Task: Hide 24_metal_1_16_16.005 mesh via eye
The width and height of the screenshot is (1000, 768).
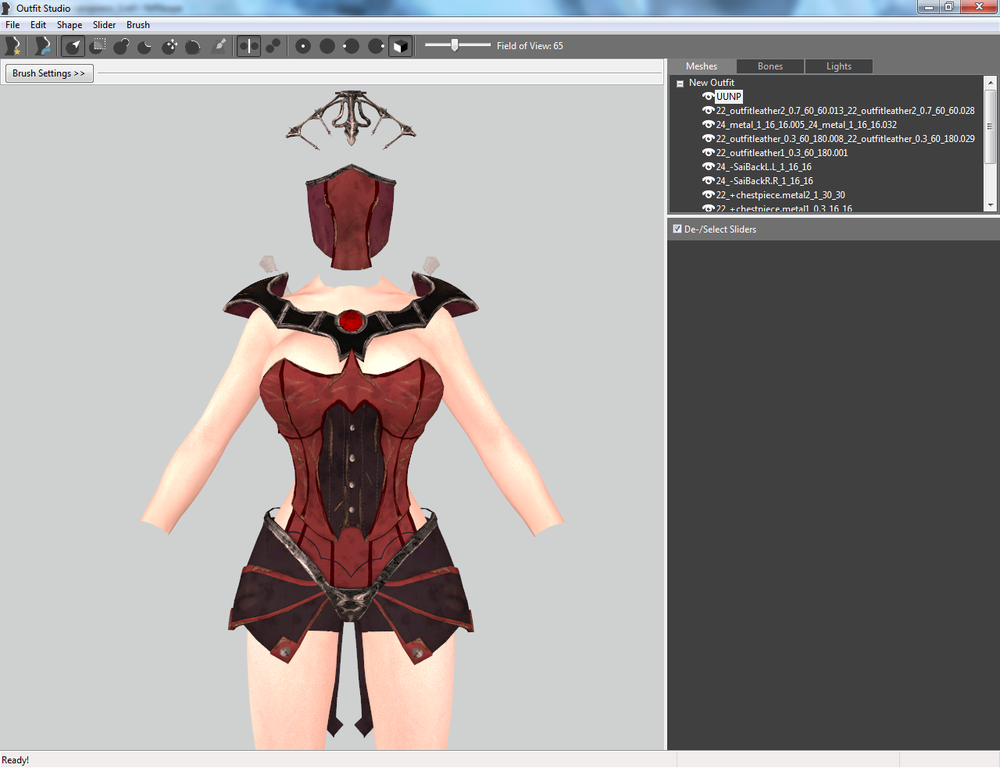Action: pyautogui.click(x=708, y=124)
